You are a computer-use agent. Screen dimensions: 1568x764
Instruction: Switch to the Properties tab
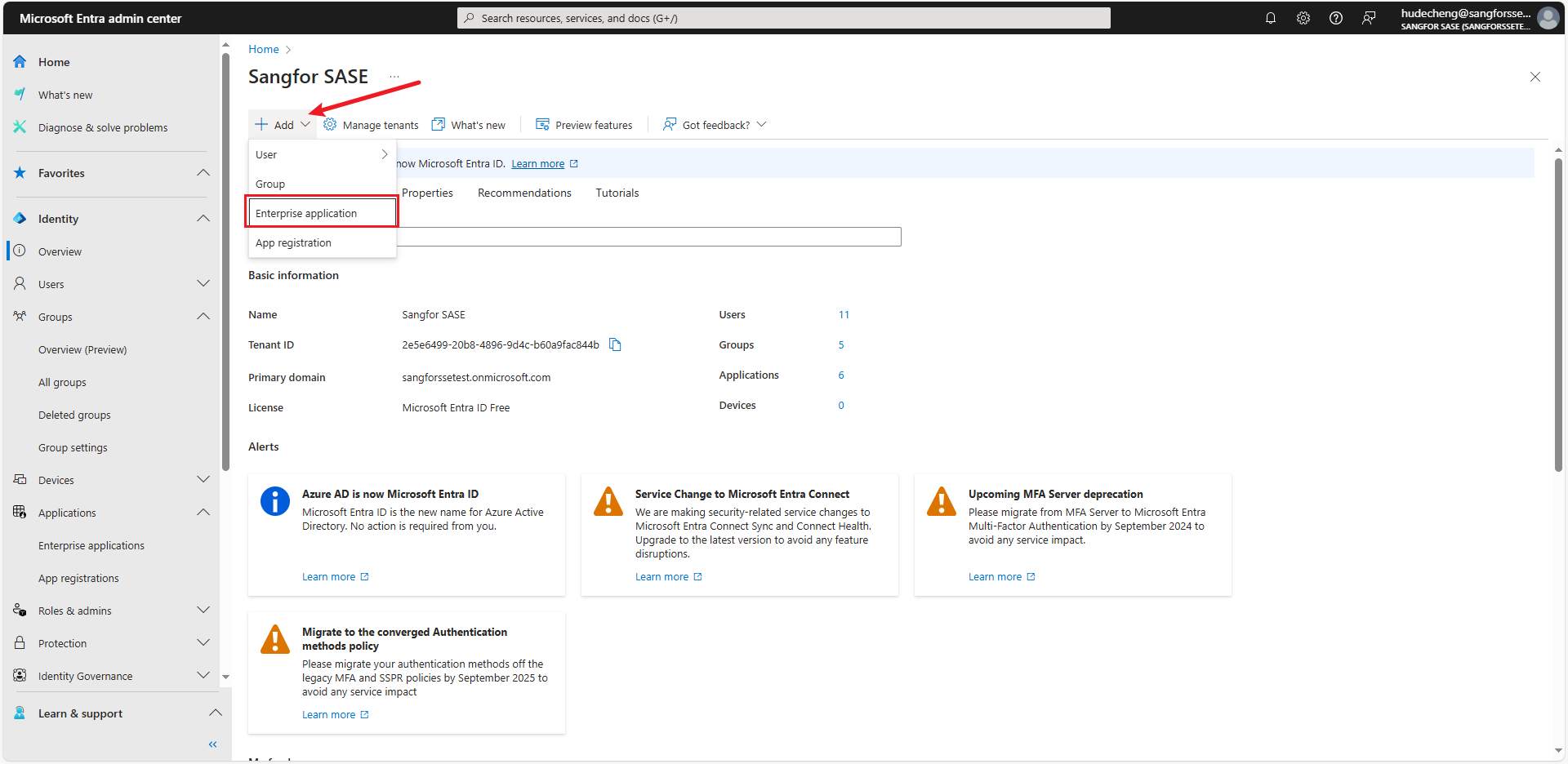(427, 193)
